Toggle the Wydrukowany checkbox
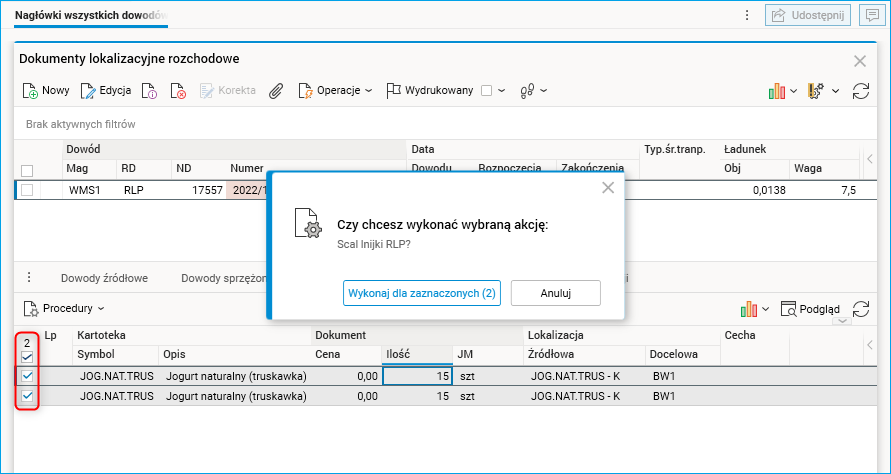The image size is (891, 474). pyautogui.click(x=486, y=91)
